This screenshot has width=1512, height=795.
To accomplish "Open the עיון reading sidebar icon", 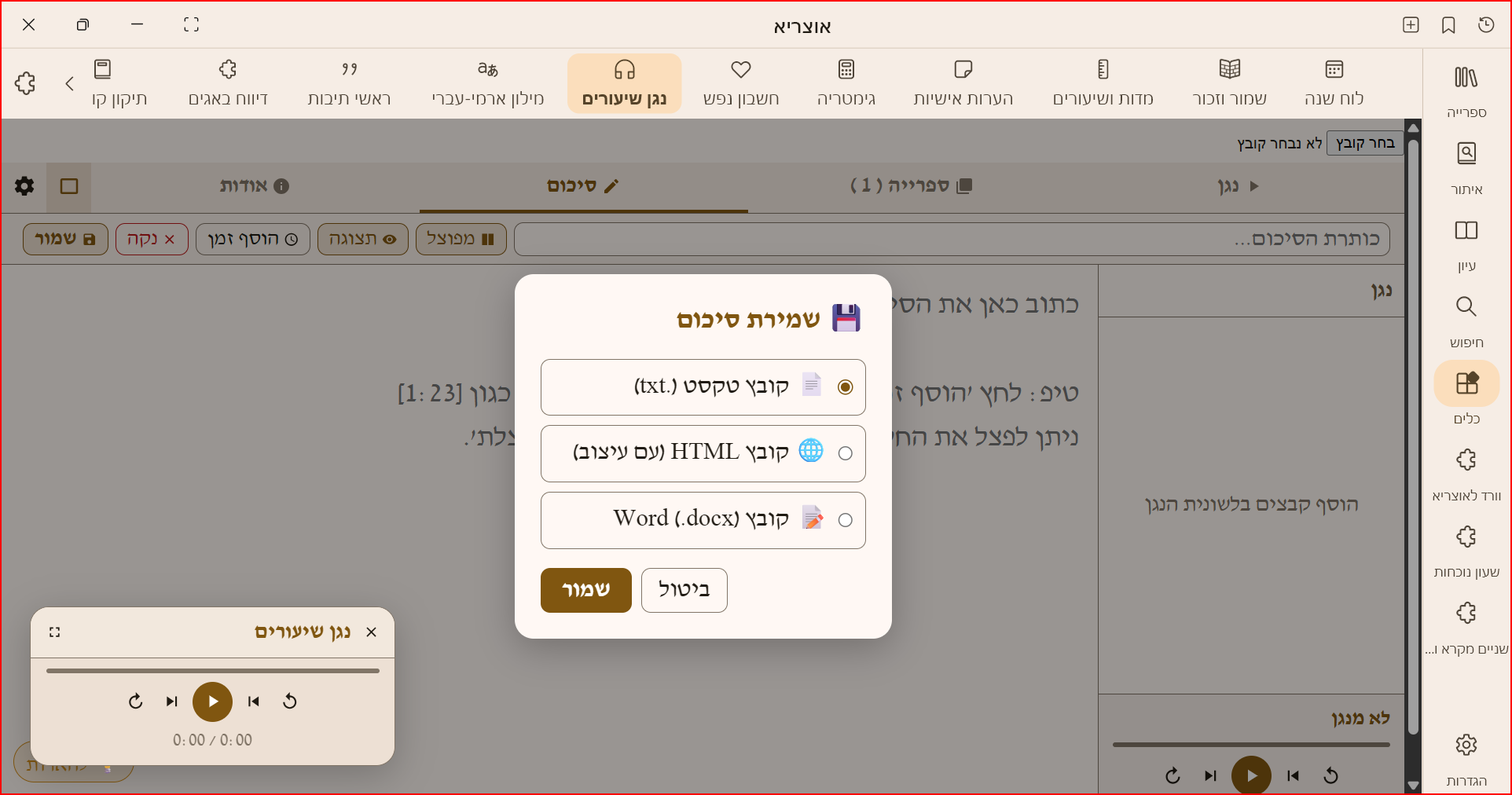I will coord(1466,244).
